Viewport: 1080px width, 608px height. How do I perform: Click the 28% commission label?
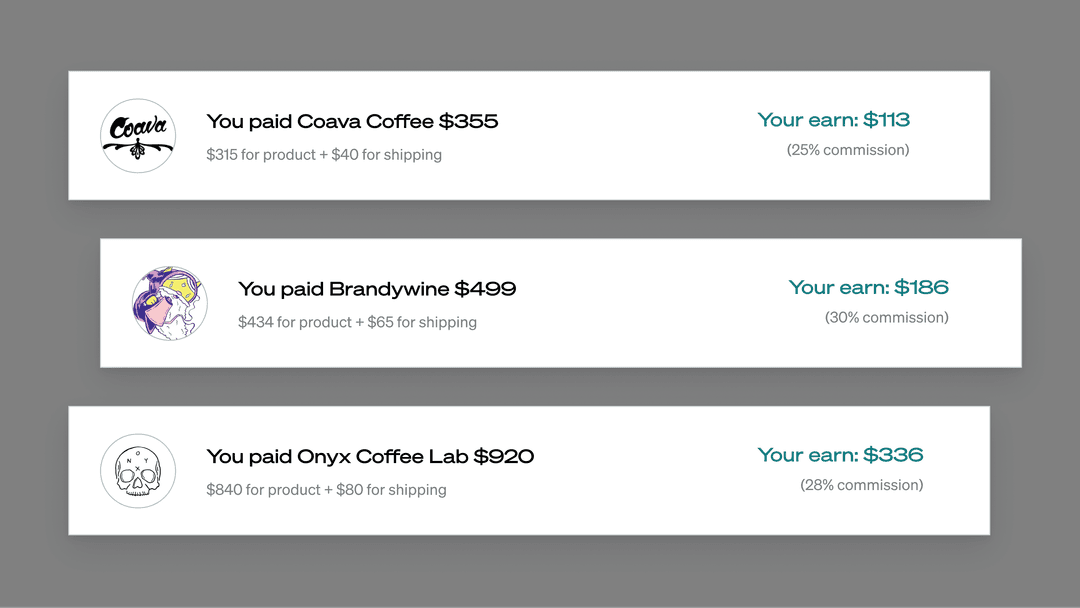[x=862, y=485]
